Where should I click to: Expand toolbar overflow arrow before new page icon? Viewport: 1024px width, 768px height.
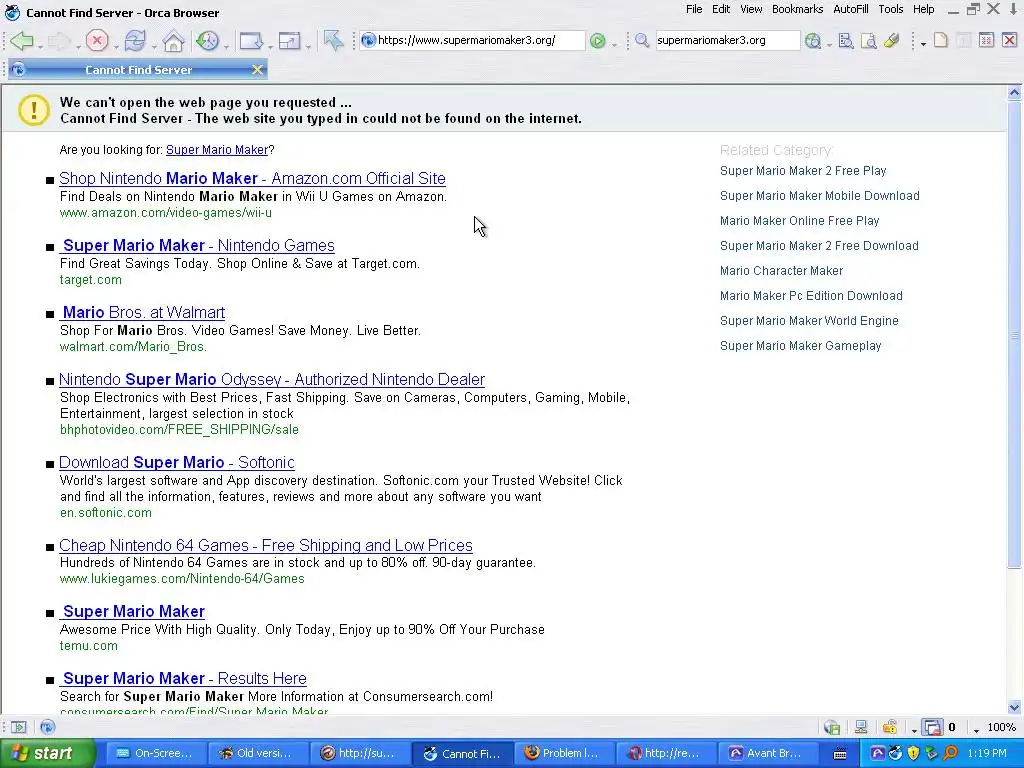point(923,44)
